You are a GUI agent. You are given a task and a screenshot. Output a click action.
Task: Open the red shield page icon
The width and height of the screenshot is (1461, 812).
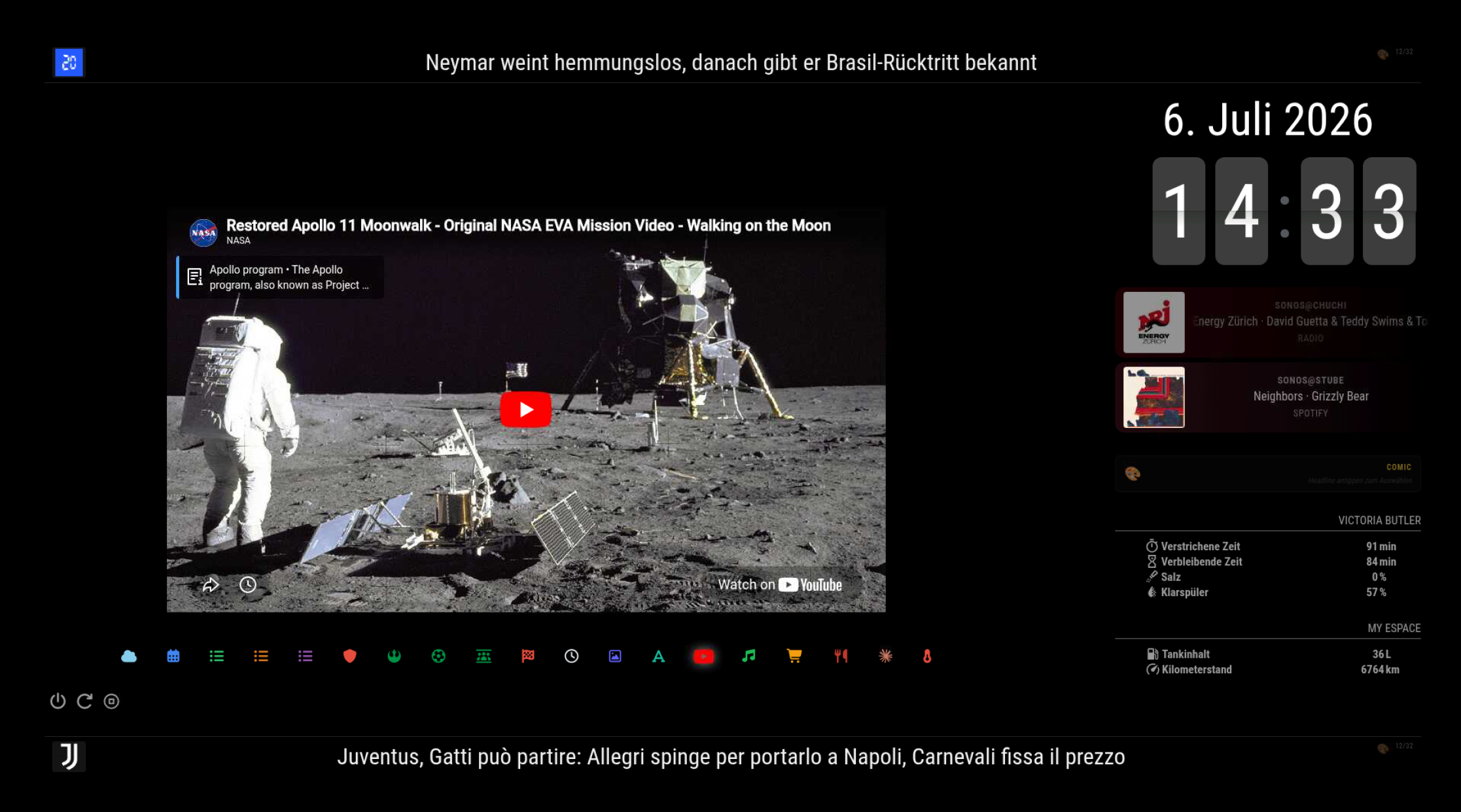coord(350,656)
